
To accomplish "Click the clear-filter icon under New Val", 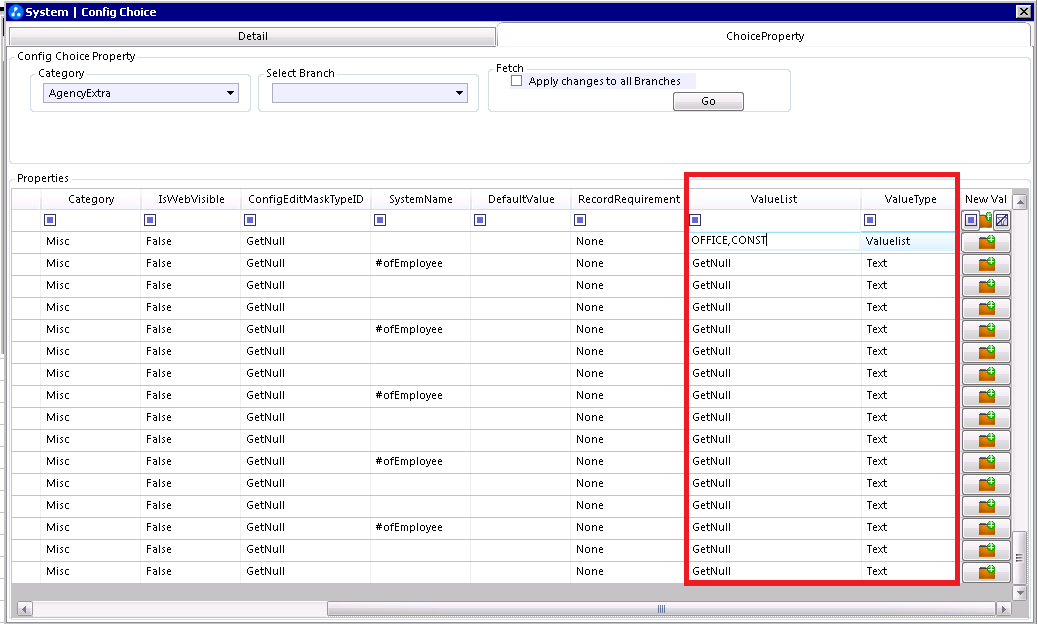I will point(1002,220).
